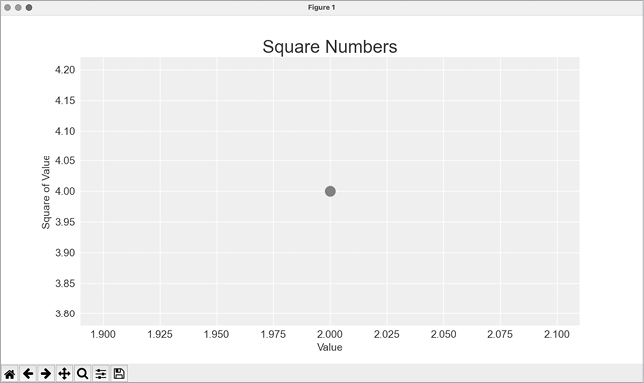Click the 4.15 y-axis tick label

[65, 101]
